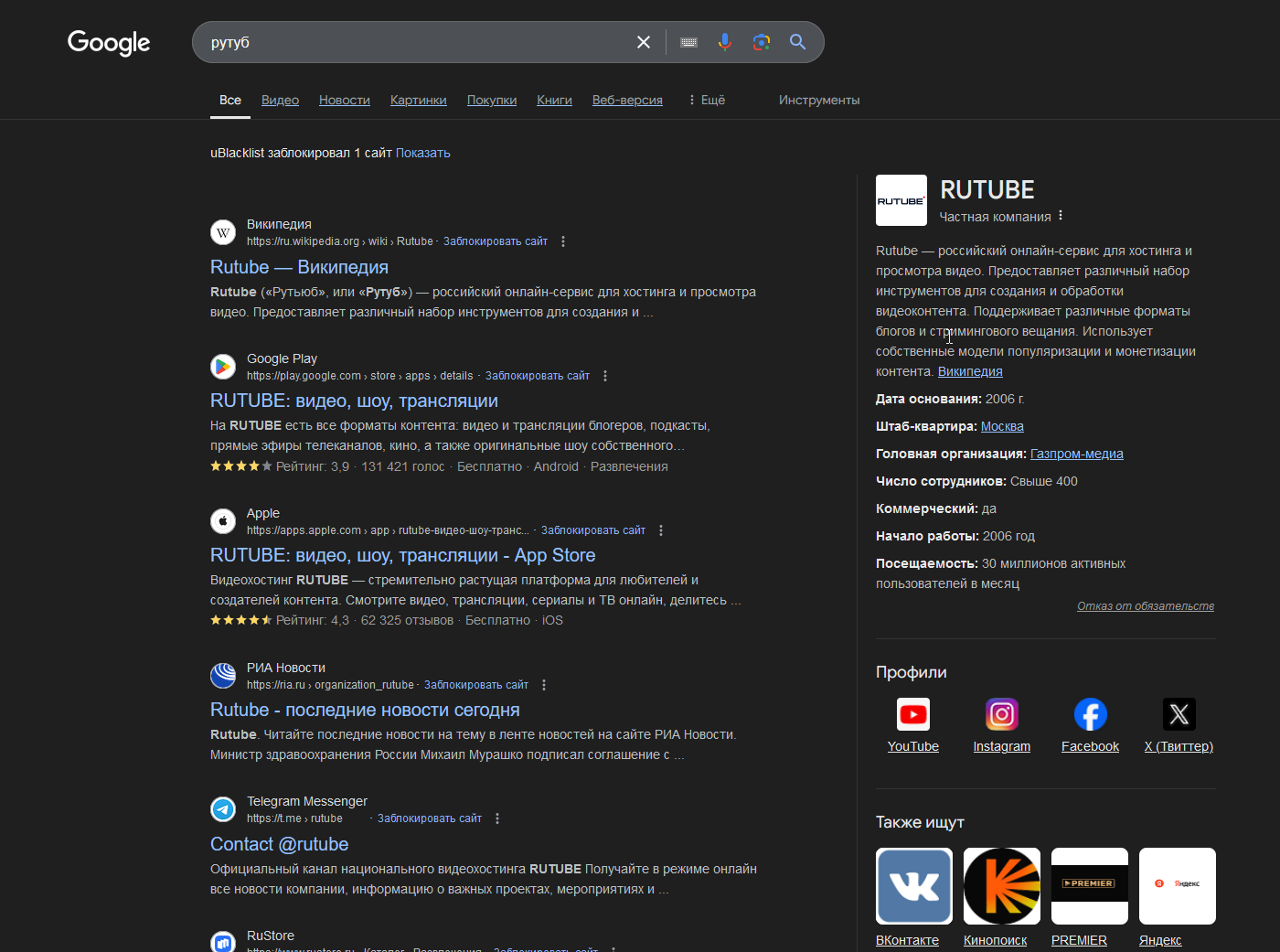Open the YouTube profile text link
1280x952 pixels.
pyautogui.click(x=913, y=746)
